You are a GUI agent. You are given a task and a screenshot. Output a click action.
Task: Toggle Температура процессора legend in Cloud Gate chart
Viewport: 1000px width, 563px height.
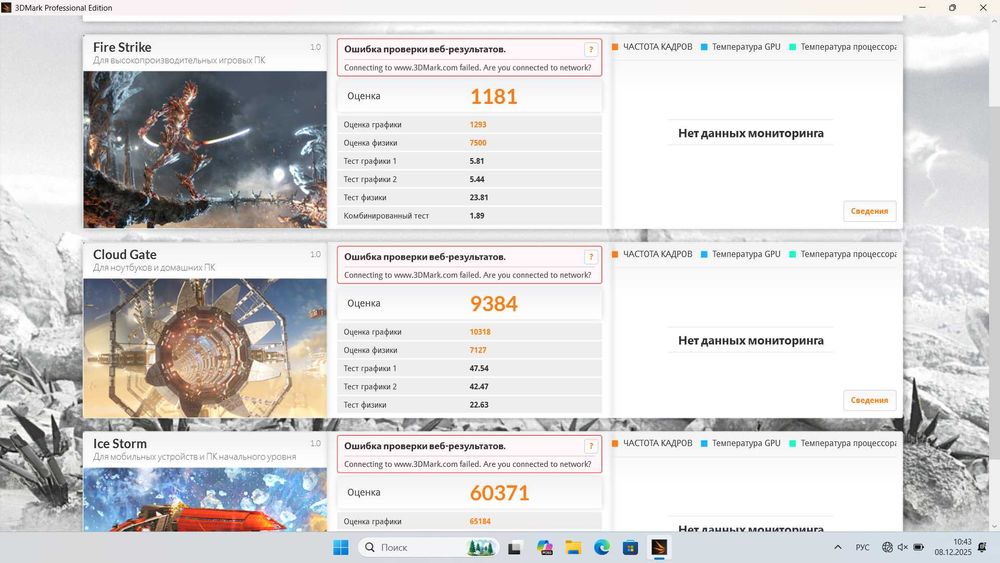click(842, 254)
